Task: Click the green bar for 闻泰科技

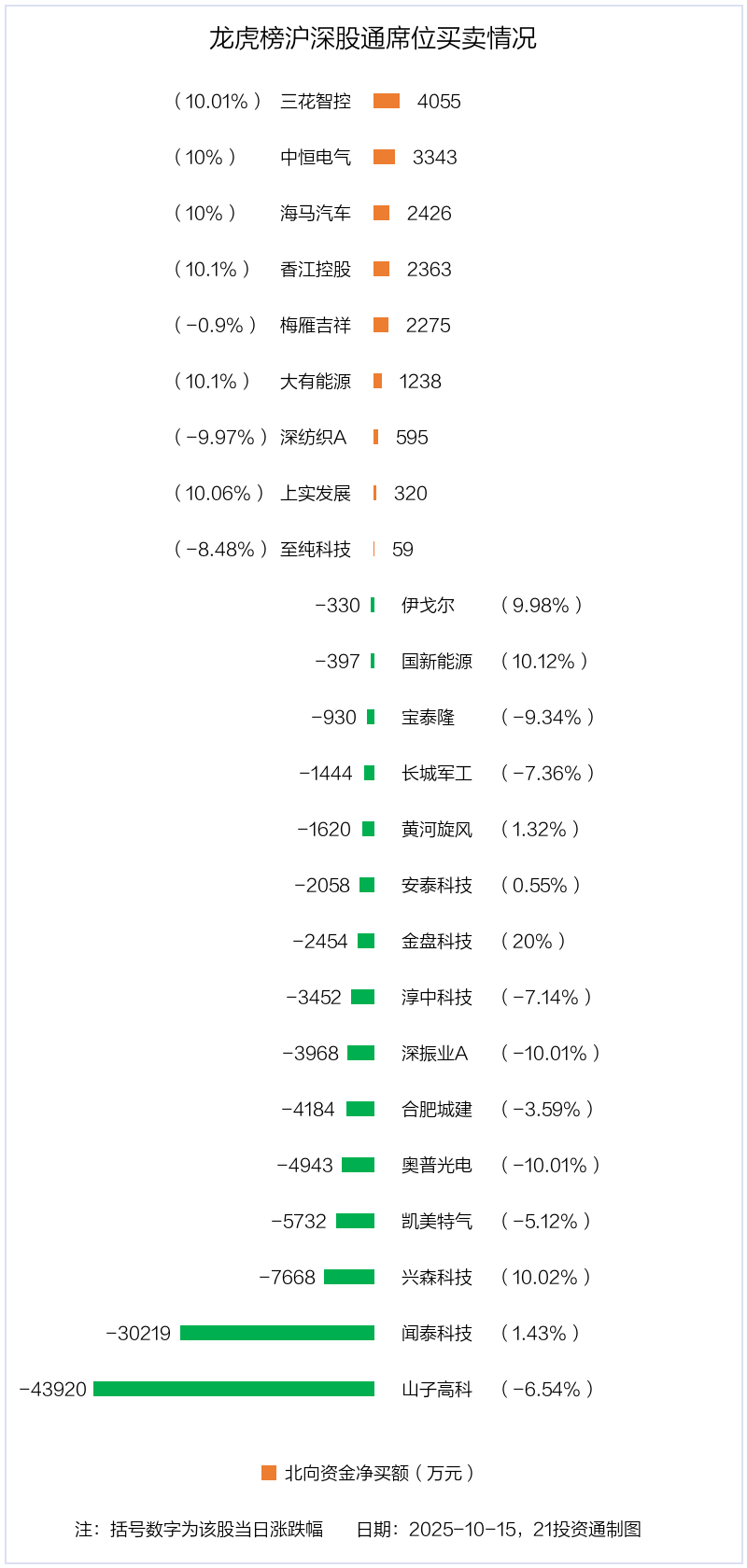Action: 277,1333
